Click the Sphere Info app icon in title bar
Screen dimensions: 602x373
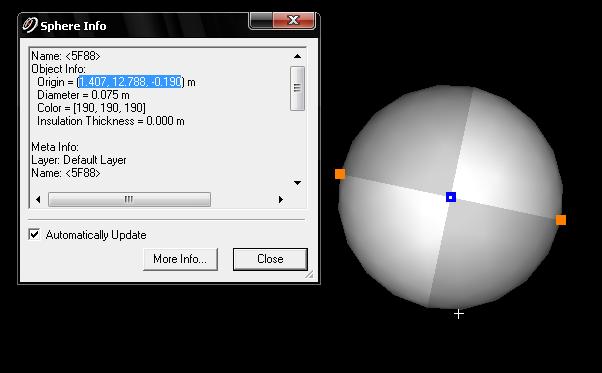click(29, 25)
